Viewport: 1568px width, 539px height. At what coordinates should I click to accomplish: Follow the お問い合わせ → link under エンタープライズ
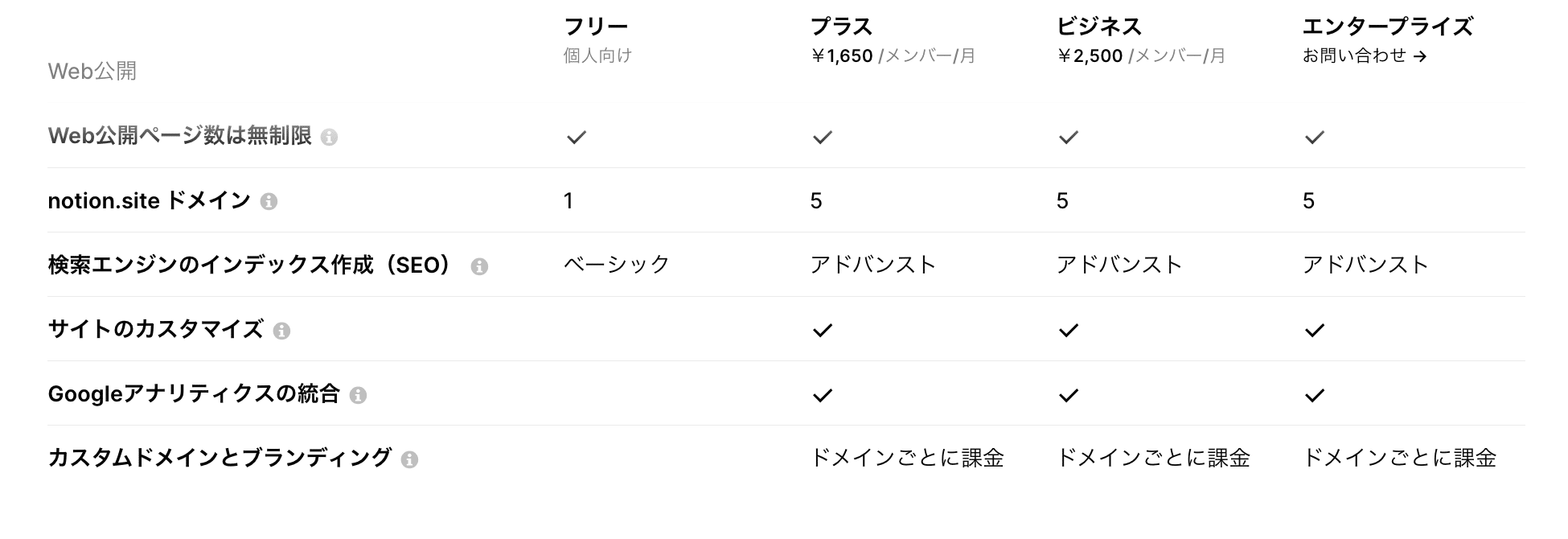pos(1365,56)
